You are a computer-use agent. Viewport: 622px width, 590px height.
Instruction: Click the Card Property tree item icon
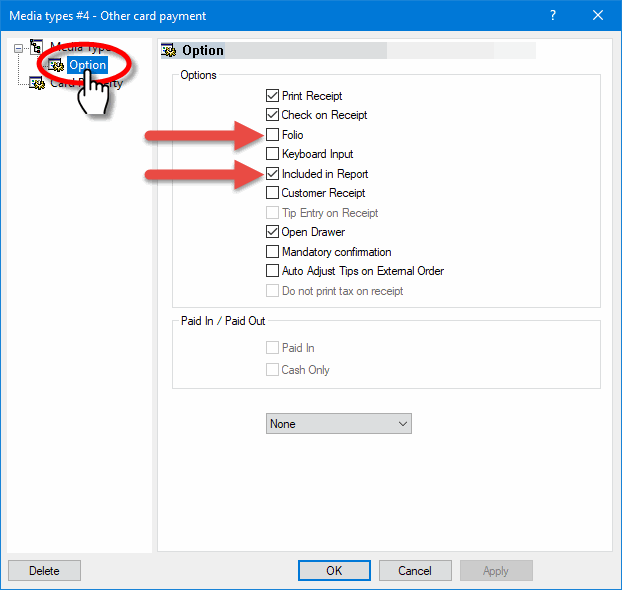(x=37, y=84)
